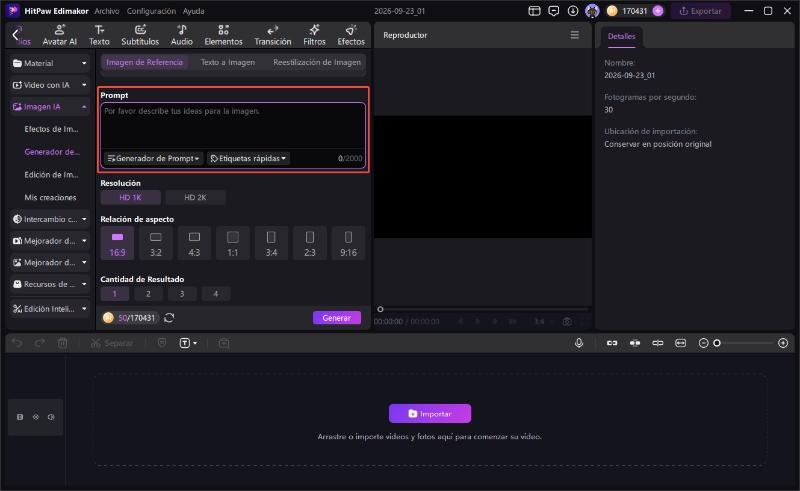Open the Filtros panel

[x=314, y=35]
